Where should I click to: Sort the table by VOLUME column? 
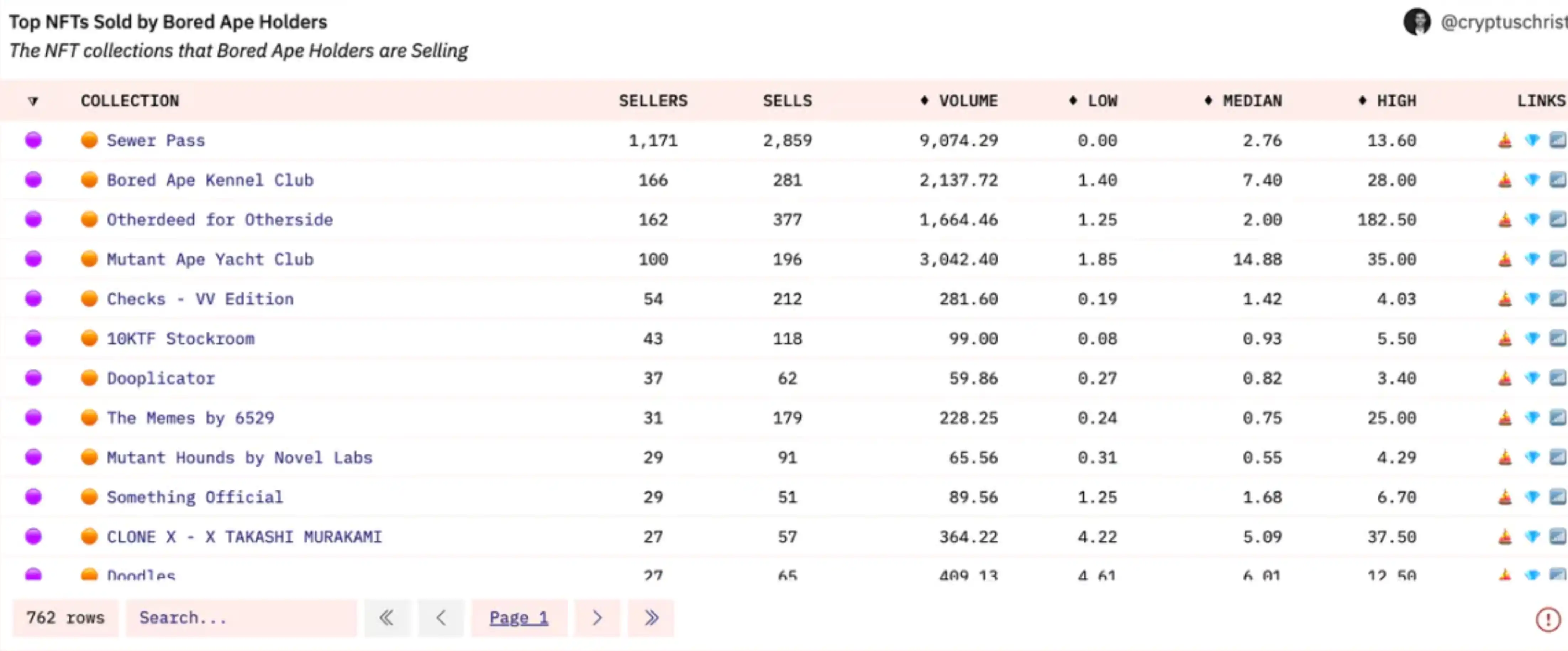[959, 100]
